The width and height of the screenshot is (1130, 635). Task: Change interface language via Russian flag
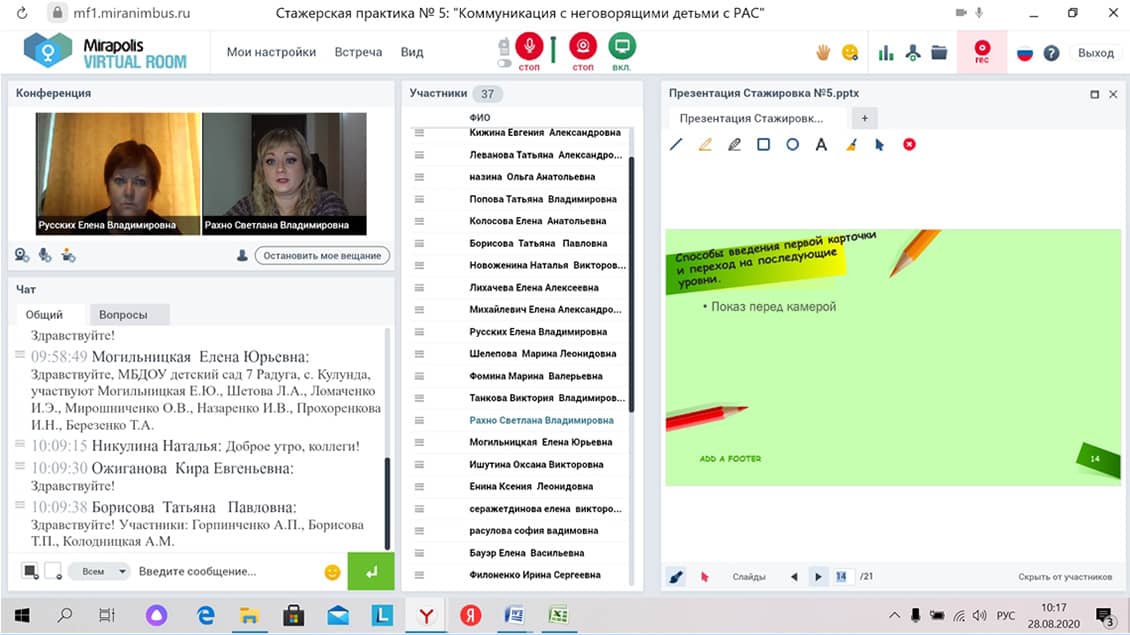click(x=1025, y=53)
